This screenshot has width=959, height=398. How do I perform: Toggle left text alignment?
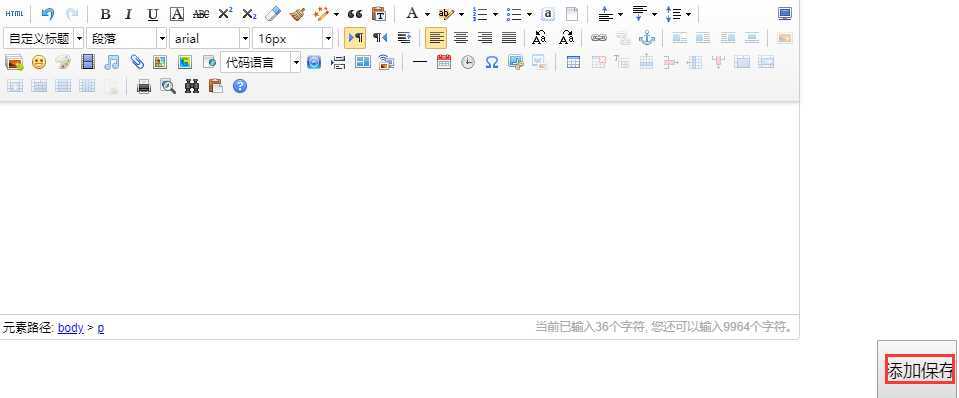coord(436,38)
